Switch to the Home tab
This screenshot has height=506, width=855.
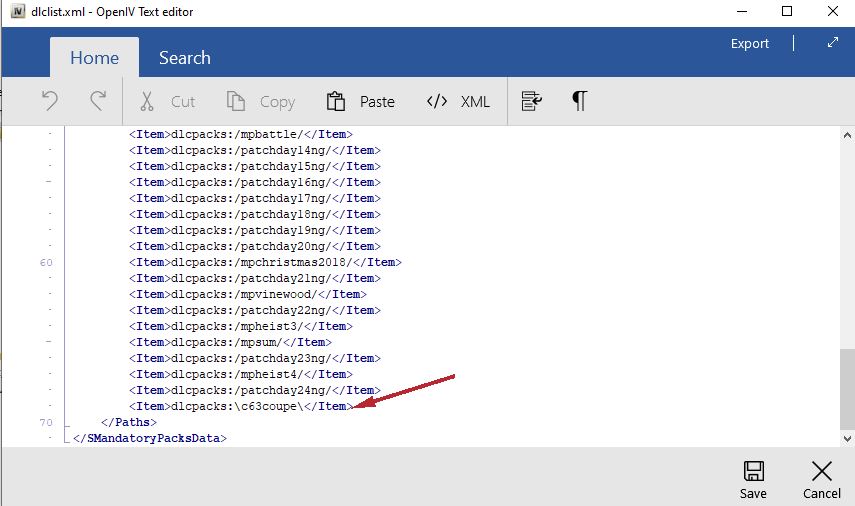click(x=94, y=58)
